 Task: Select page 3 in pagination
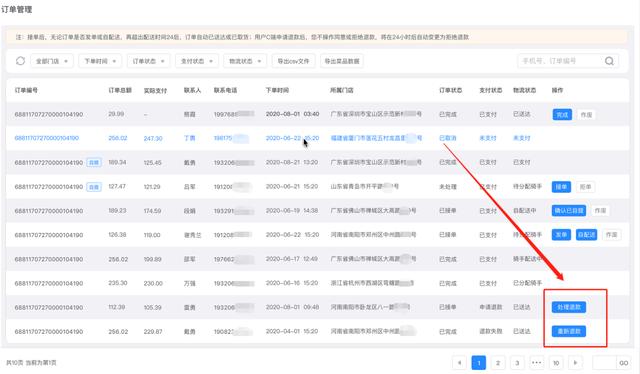tap(517, 363)
